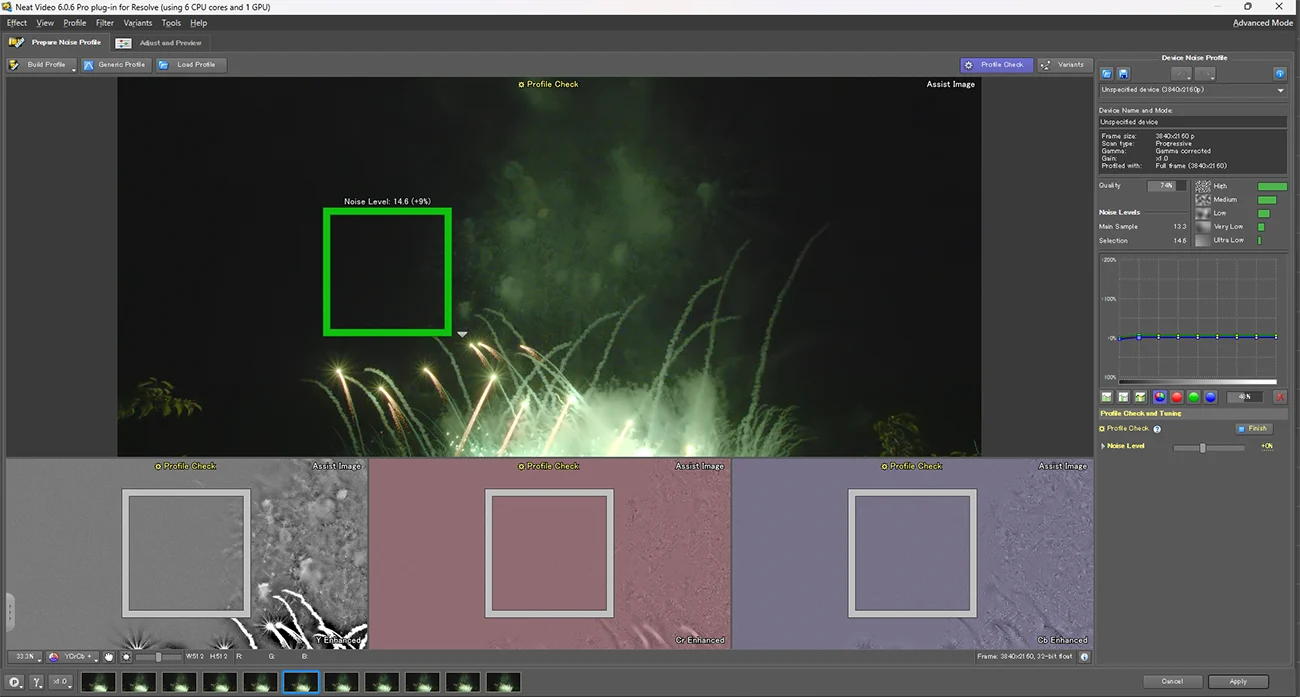Select the red channel circle

(x=1177, y=397)
